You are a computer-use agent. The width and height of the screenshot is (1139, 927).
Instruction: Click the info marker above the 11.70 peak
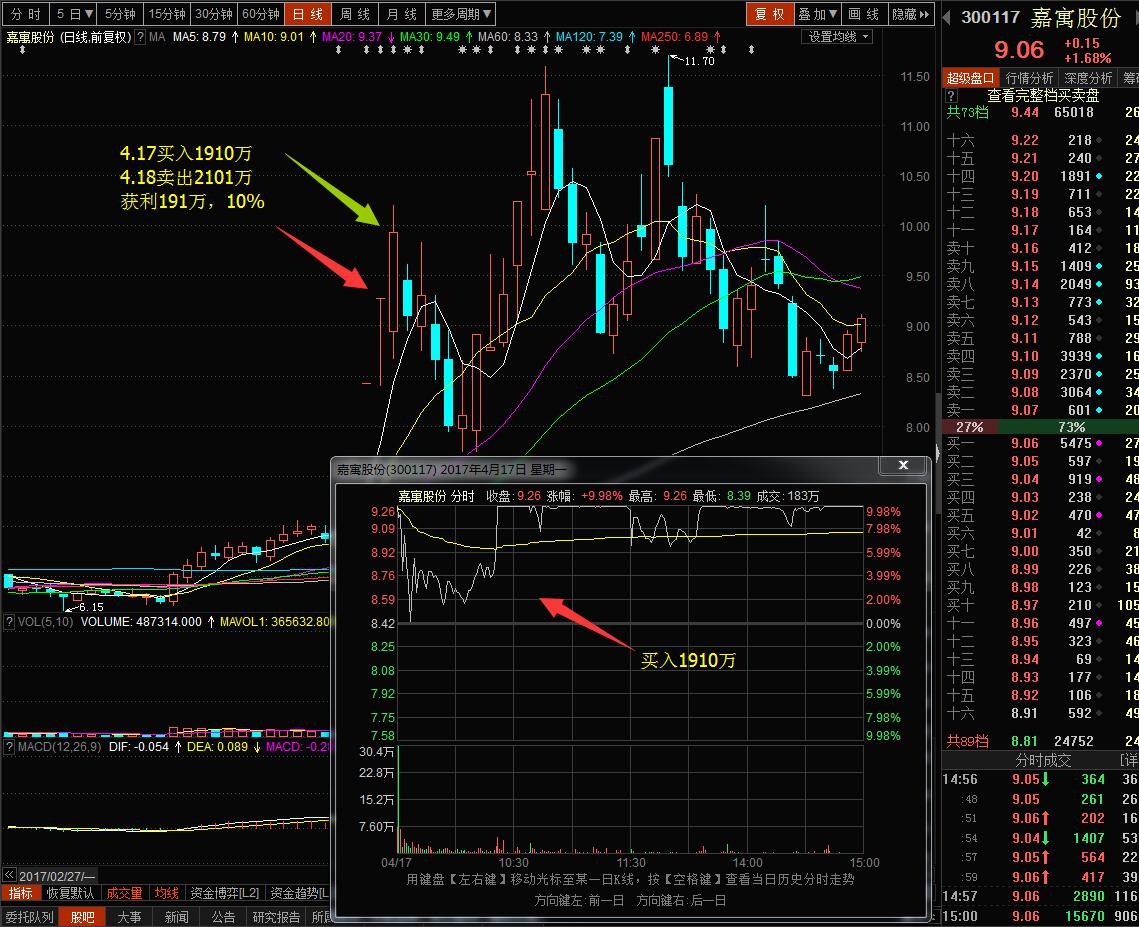tap(654, 50)
